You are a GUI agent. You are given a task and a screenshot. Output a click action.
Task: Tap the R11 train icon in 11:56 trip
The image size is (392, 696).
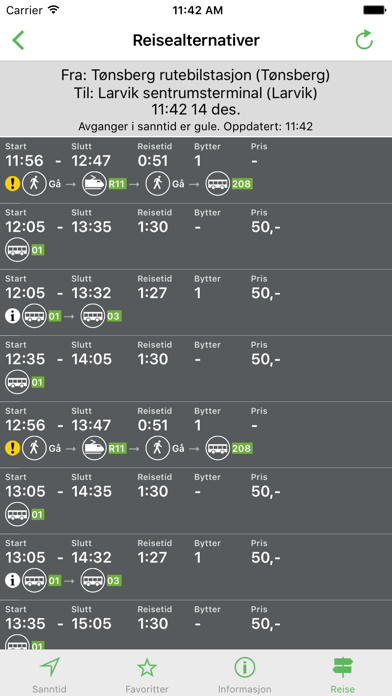click(x=94, y=183)
